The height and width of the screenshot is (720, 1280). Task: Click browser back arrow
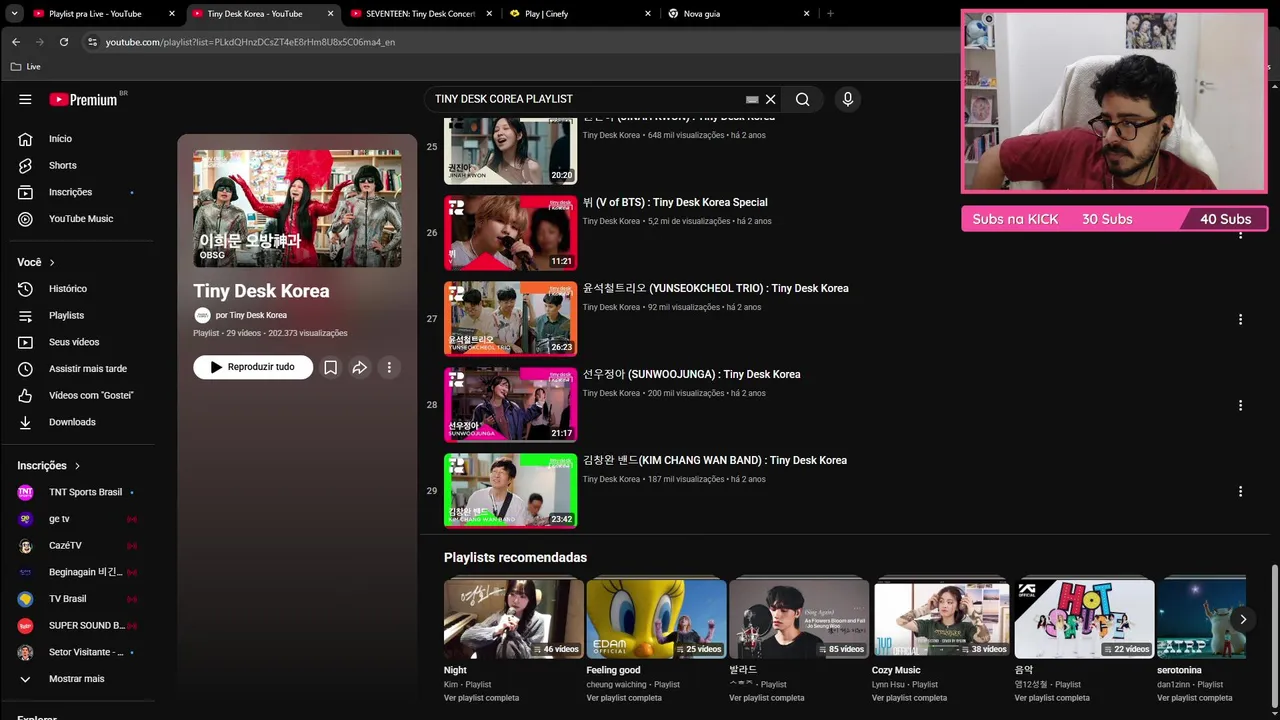tap(16, 42)
